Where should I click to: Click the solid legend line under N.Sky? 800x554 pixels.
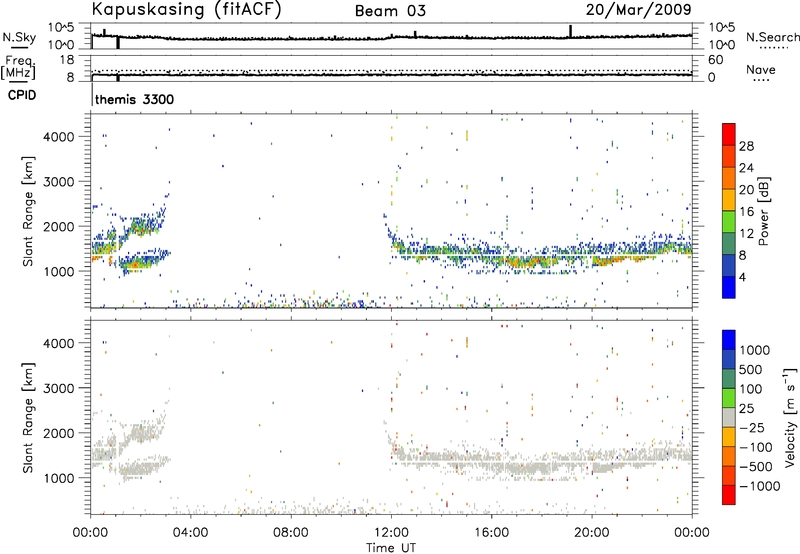pyautogui.click(x=19, y=47)
